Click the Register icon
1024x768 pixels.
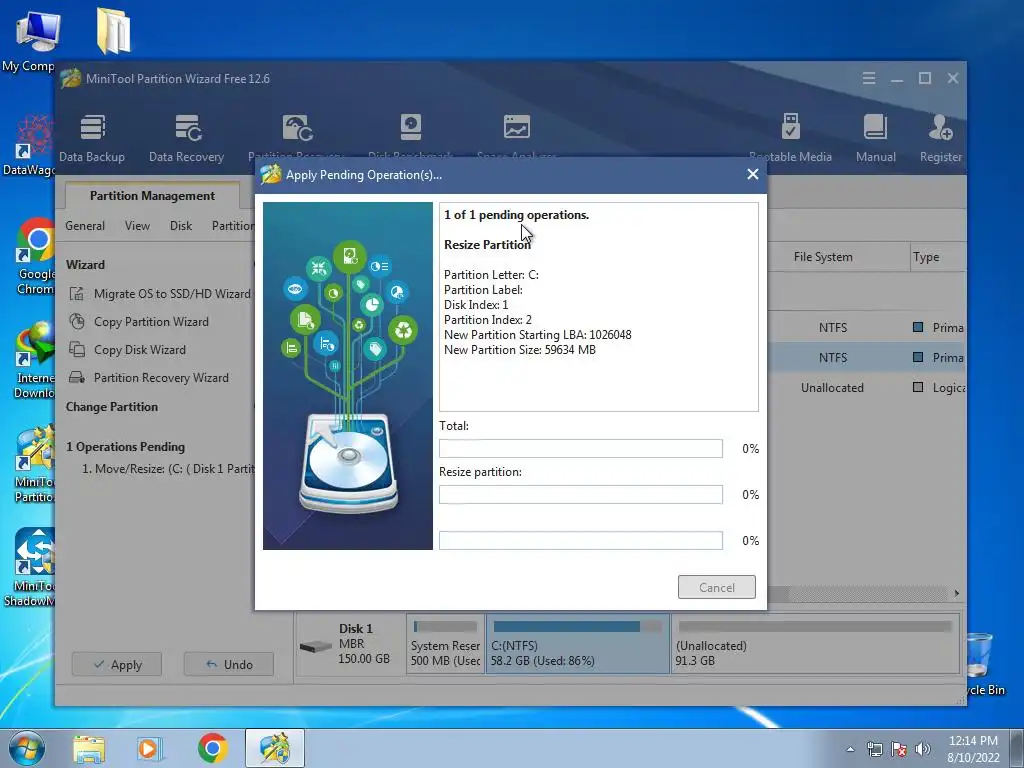940,138
